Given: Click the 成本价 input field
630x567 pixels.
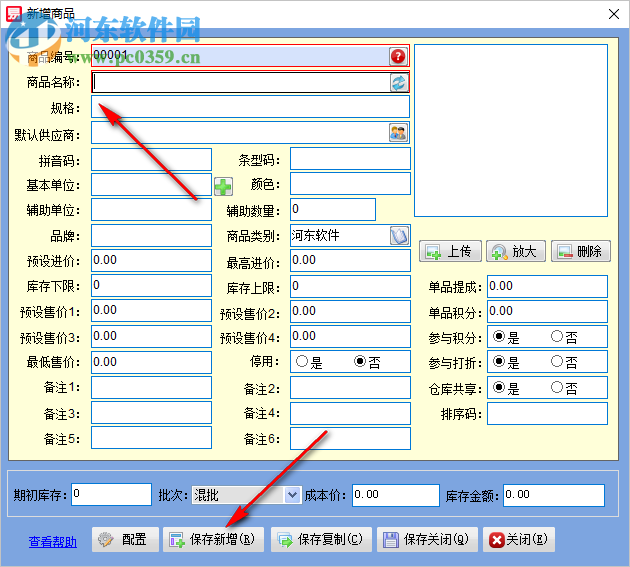Looking at the screenshot, I should point(396,495).
